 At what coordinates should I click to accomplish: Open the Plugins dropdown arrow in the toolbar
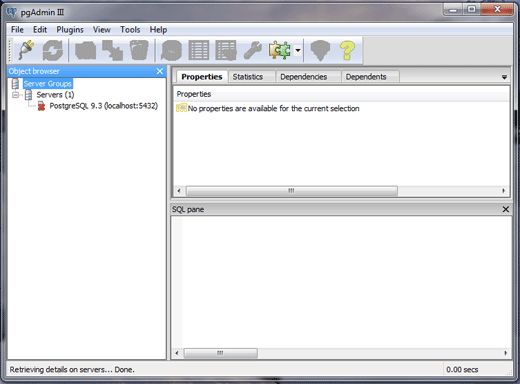click(x=298, y=50)
